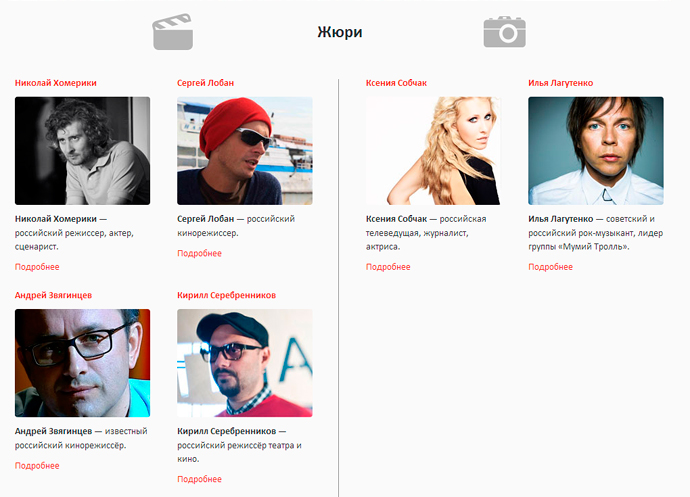Image resolution: width=690 pixels, height=497 pixels.
Task: Open Николай Хомерики name link
Action: tap(55, 83)
